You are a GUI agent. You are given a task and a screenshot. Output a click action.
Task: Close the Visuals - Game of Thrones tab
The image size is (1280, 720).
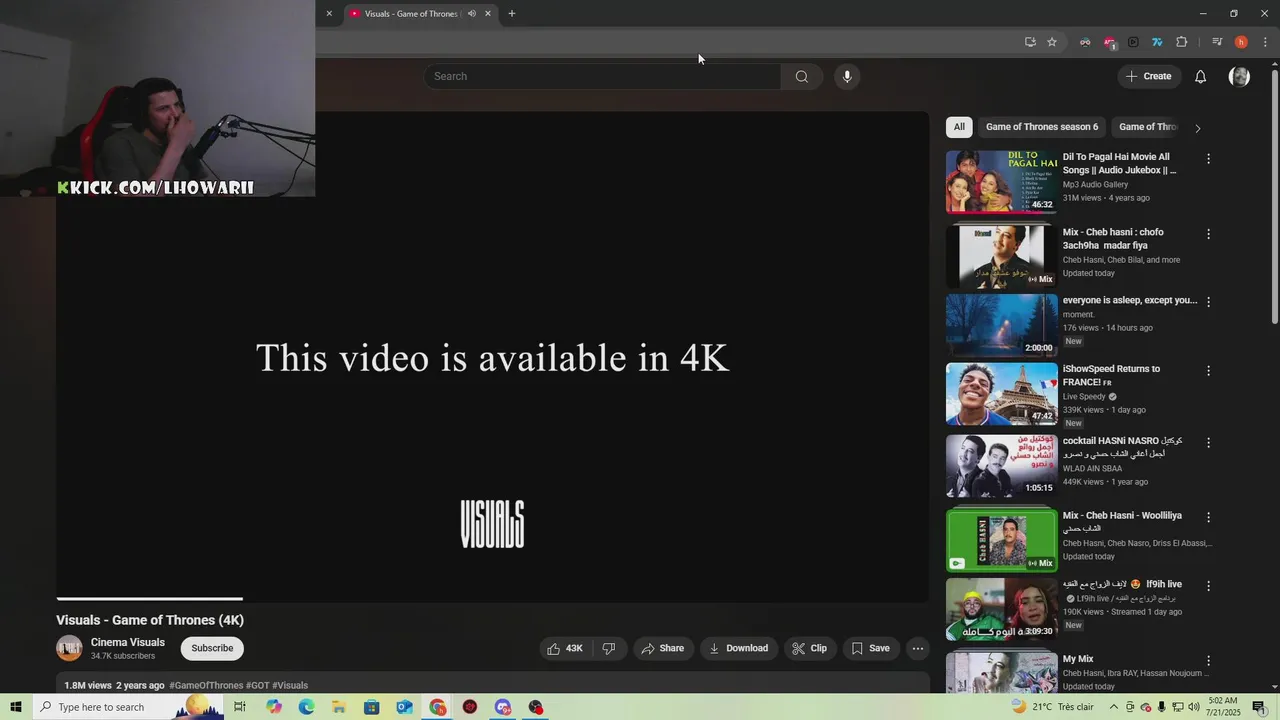(488, 14)
